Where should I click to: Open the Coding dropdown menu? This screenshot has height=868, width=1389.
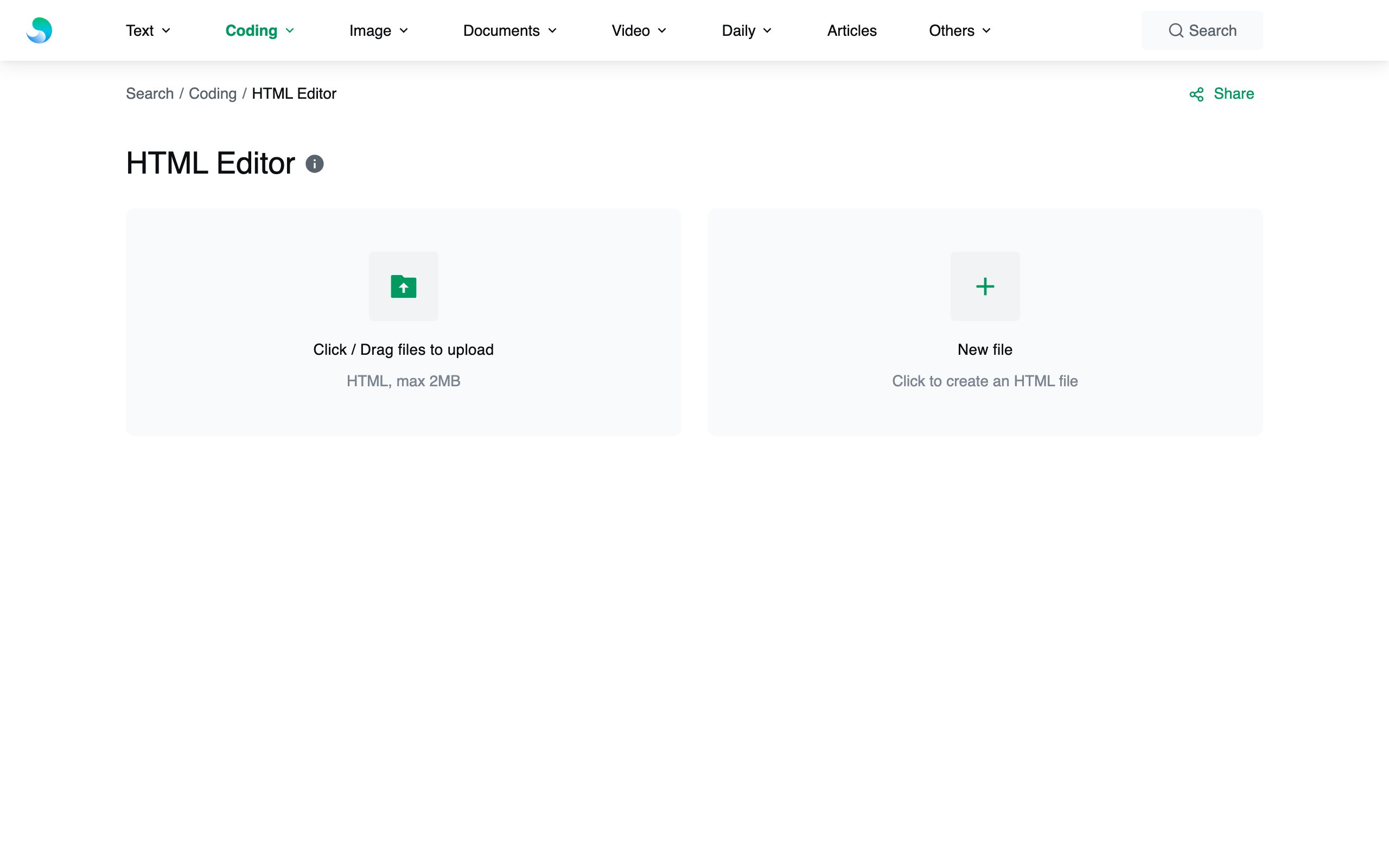[259, 30]
